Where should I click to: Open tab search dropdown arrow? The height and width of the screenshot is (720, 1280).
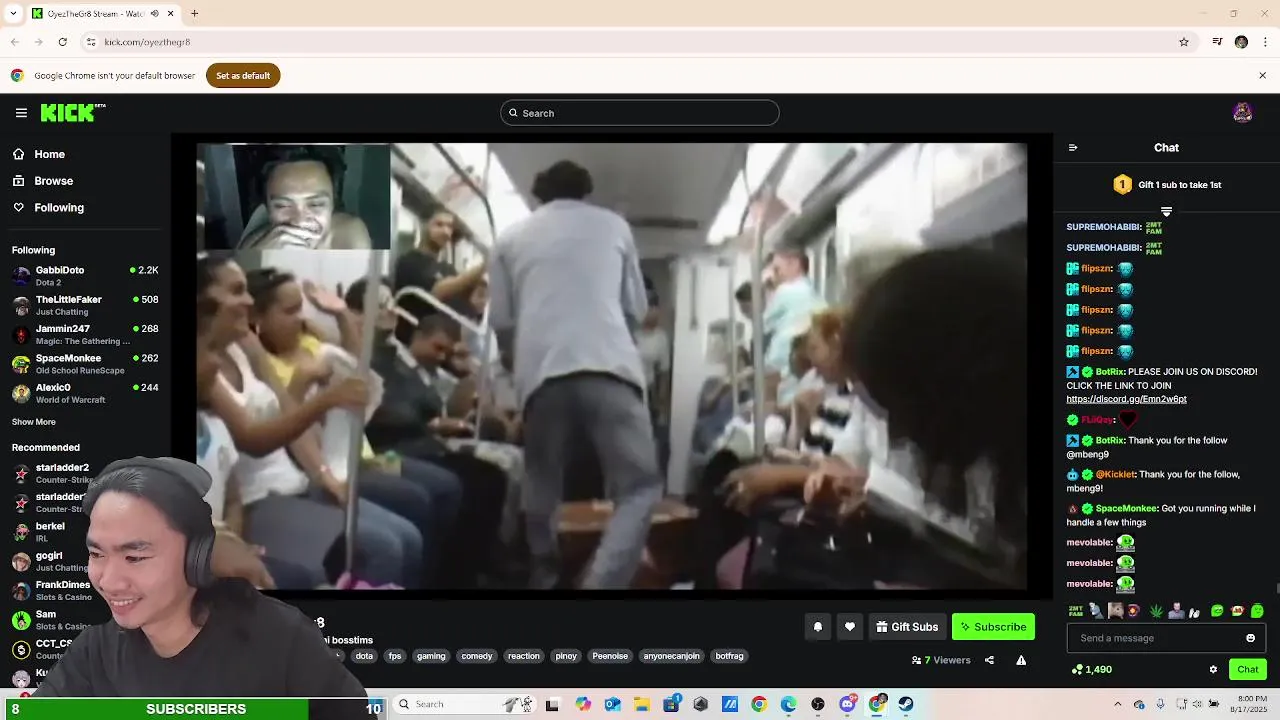point(13,14)
